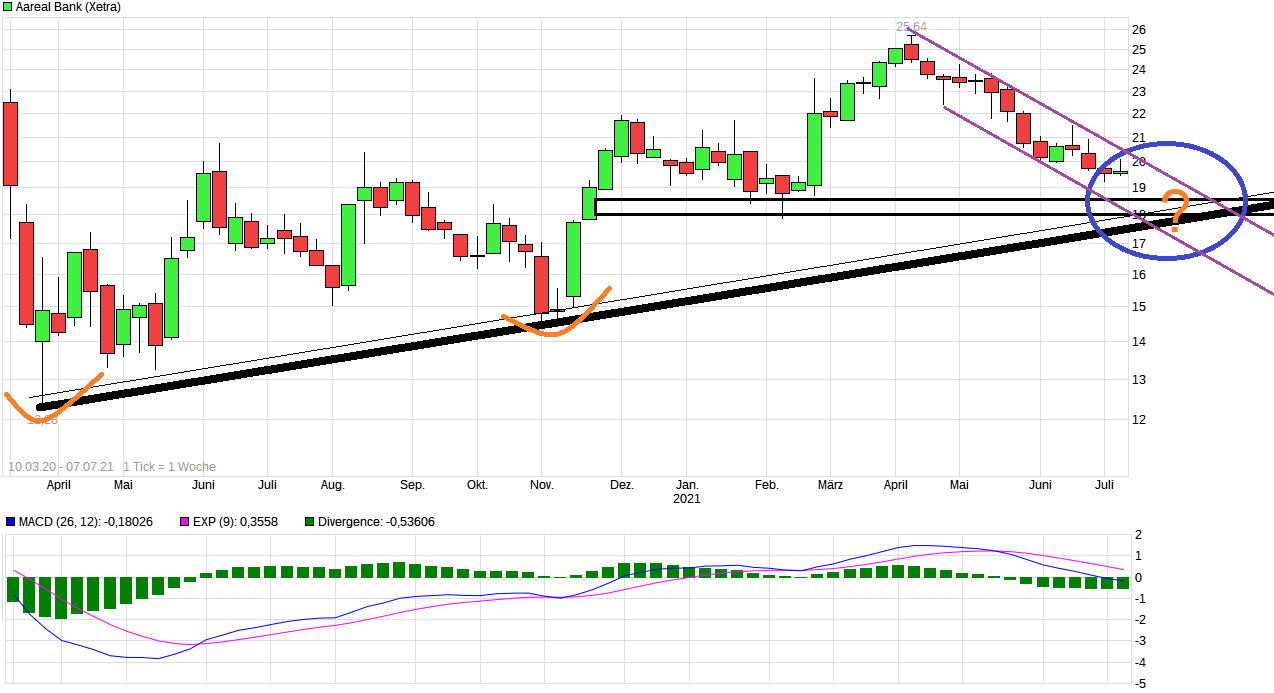The image size is (1274, 693).
Task: Click the '2021' year label
Action: (x=686, y=498)
